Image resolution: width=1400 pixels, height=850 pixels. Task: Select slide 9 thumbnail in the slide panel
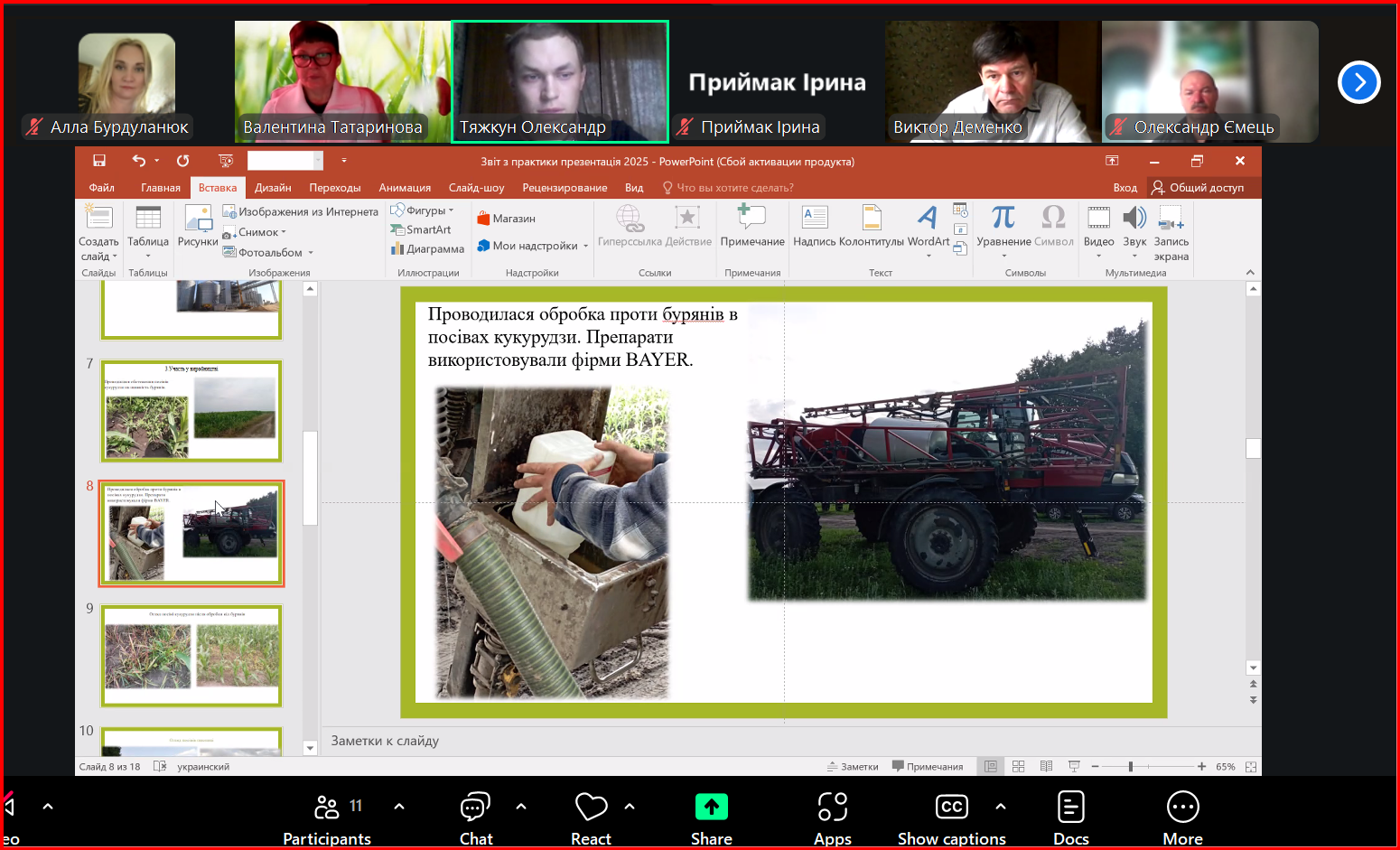tap(191, 655)
